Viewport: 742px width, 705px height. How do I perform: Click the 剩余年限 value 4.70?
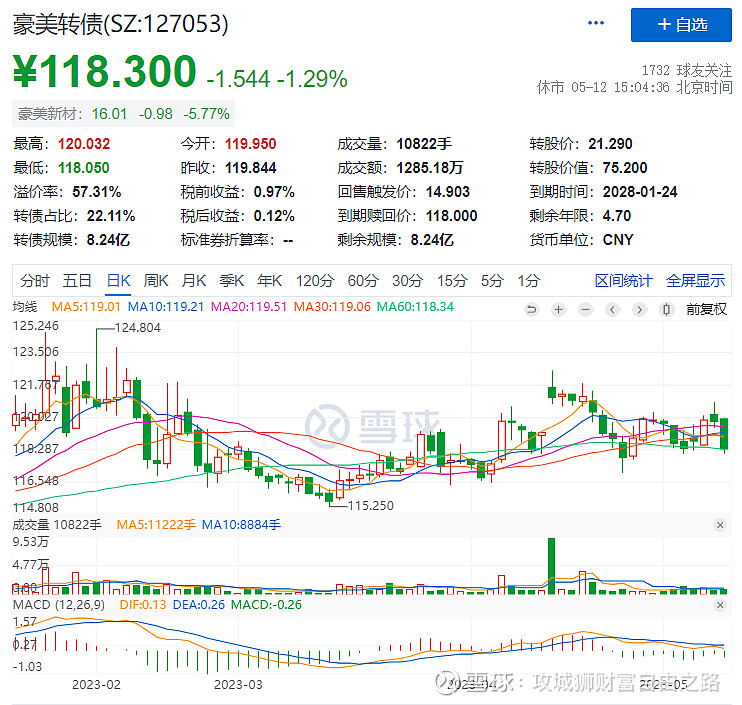(617, 216)
